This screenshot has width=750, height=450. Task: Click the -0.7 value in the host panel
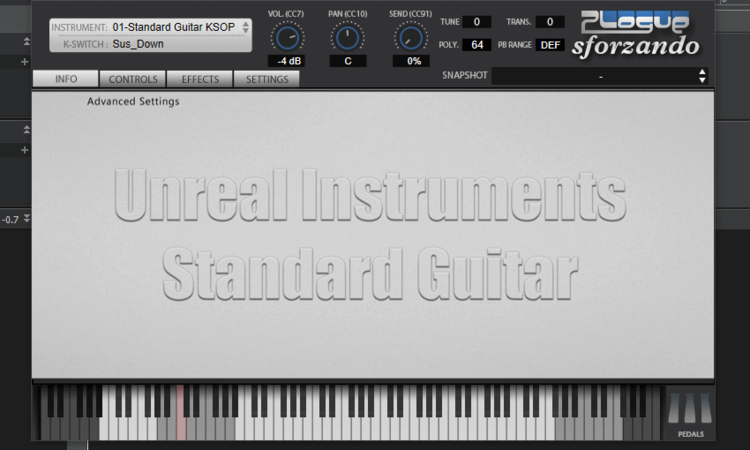point(10,220)
